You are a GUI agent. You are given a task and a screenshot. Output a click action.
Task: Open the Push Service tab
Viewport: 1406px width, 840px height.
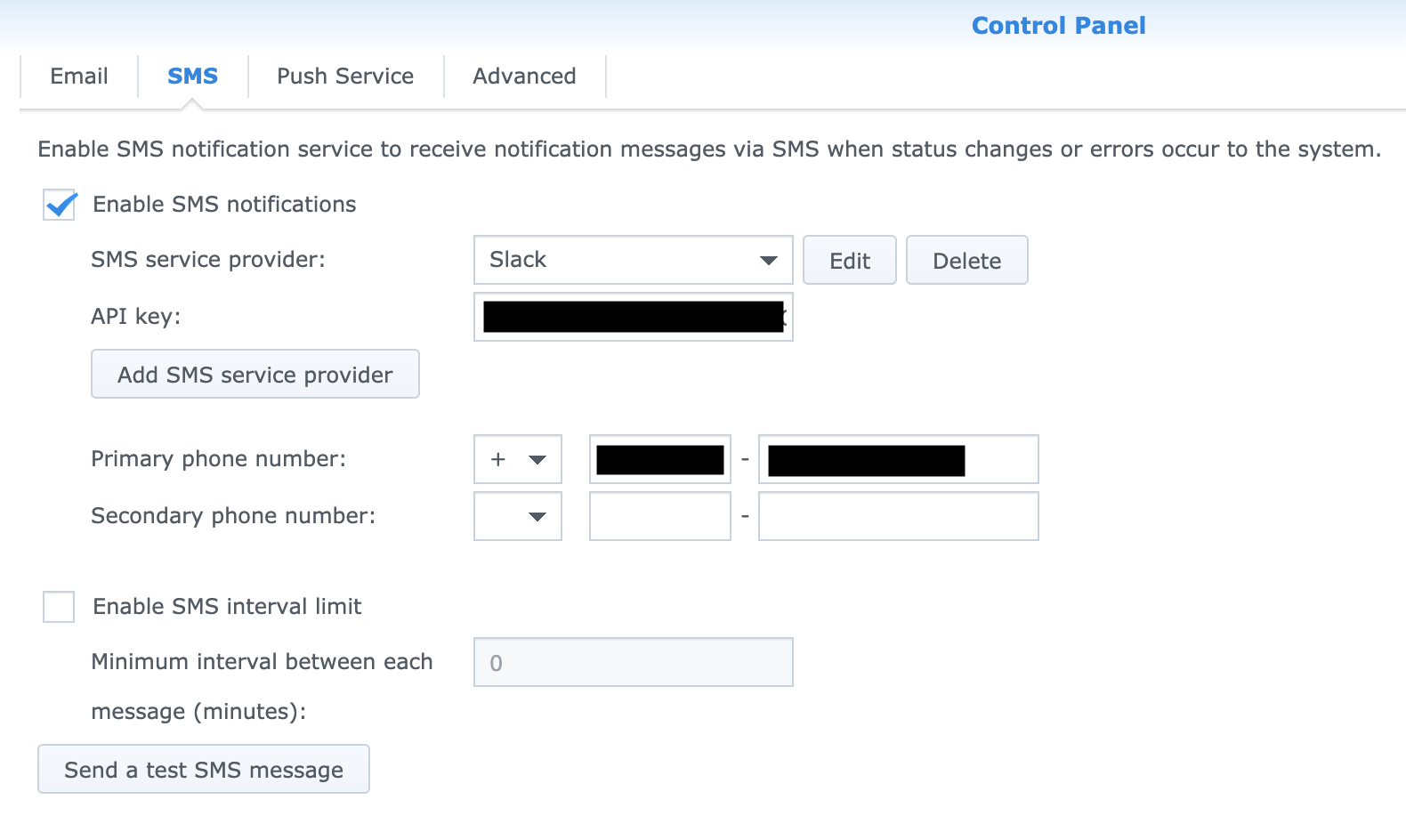[345, 77]
